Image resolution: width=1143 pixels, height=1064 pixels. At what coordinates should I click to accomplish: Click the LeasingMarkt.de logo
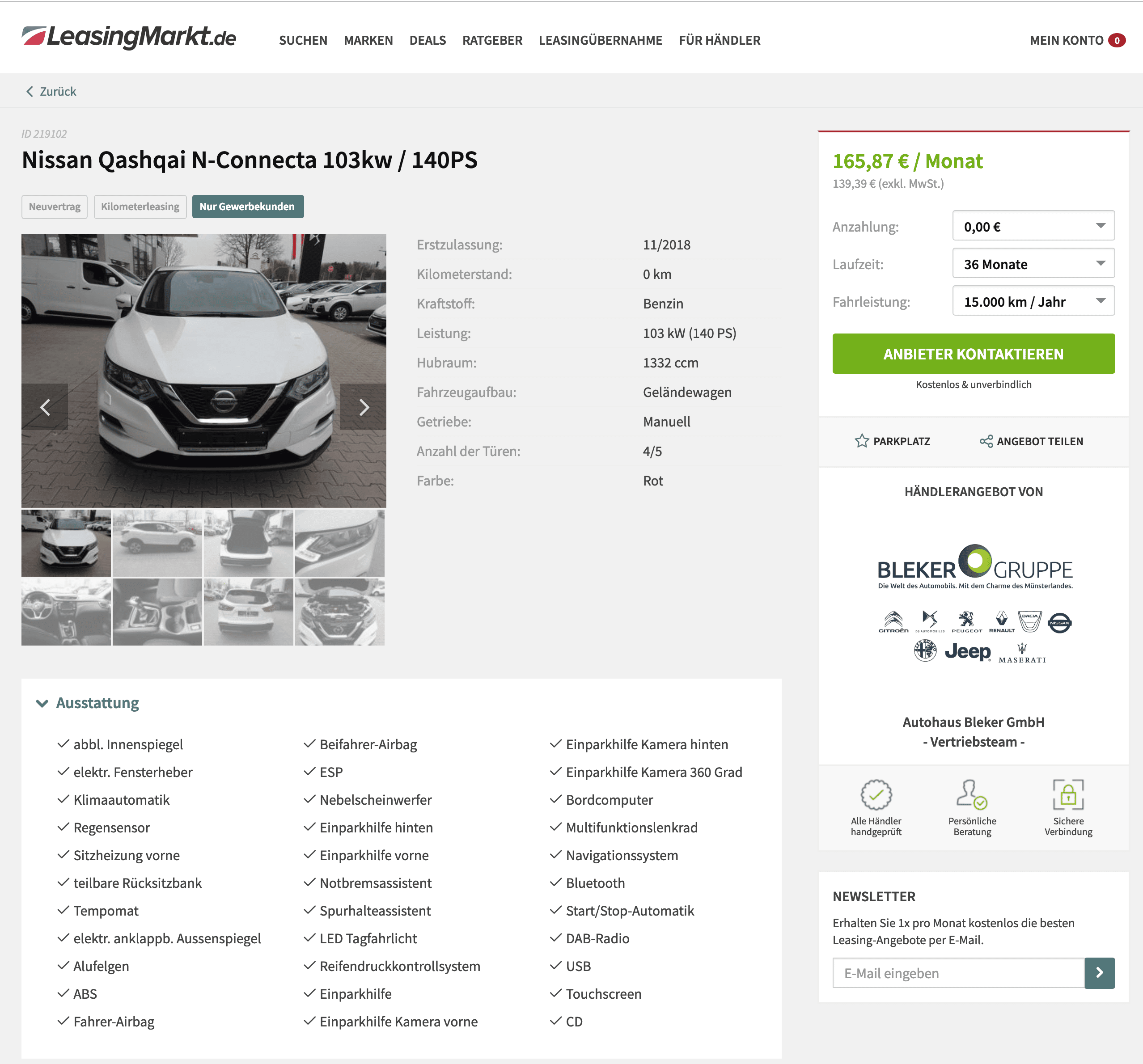click(x=129, y=38)
